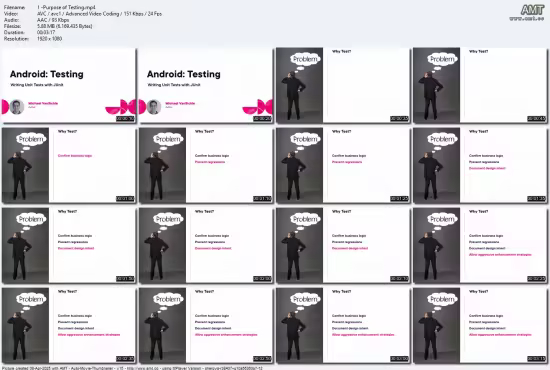Click the audio 'AAC / 93 Kbps' value
This screenshot has width=550, height=370.
click(53, 20)
